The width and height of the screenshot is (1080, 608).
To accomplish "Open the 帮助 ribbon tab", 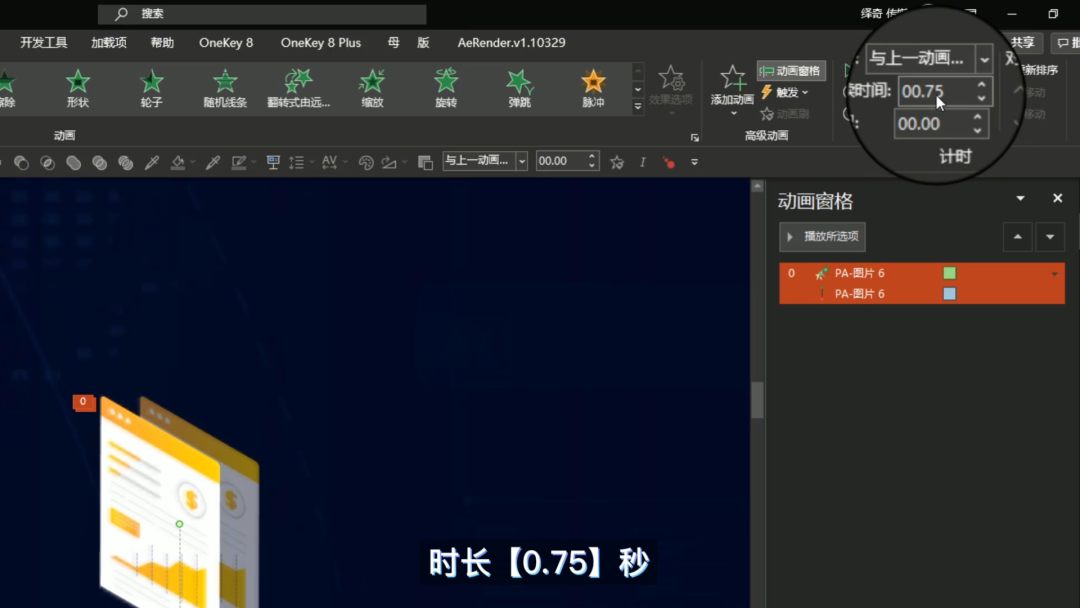I will pyautogui.click(x=163, y=43).
